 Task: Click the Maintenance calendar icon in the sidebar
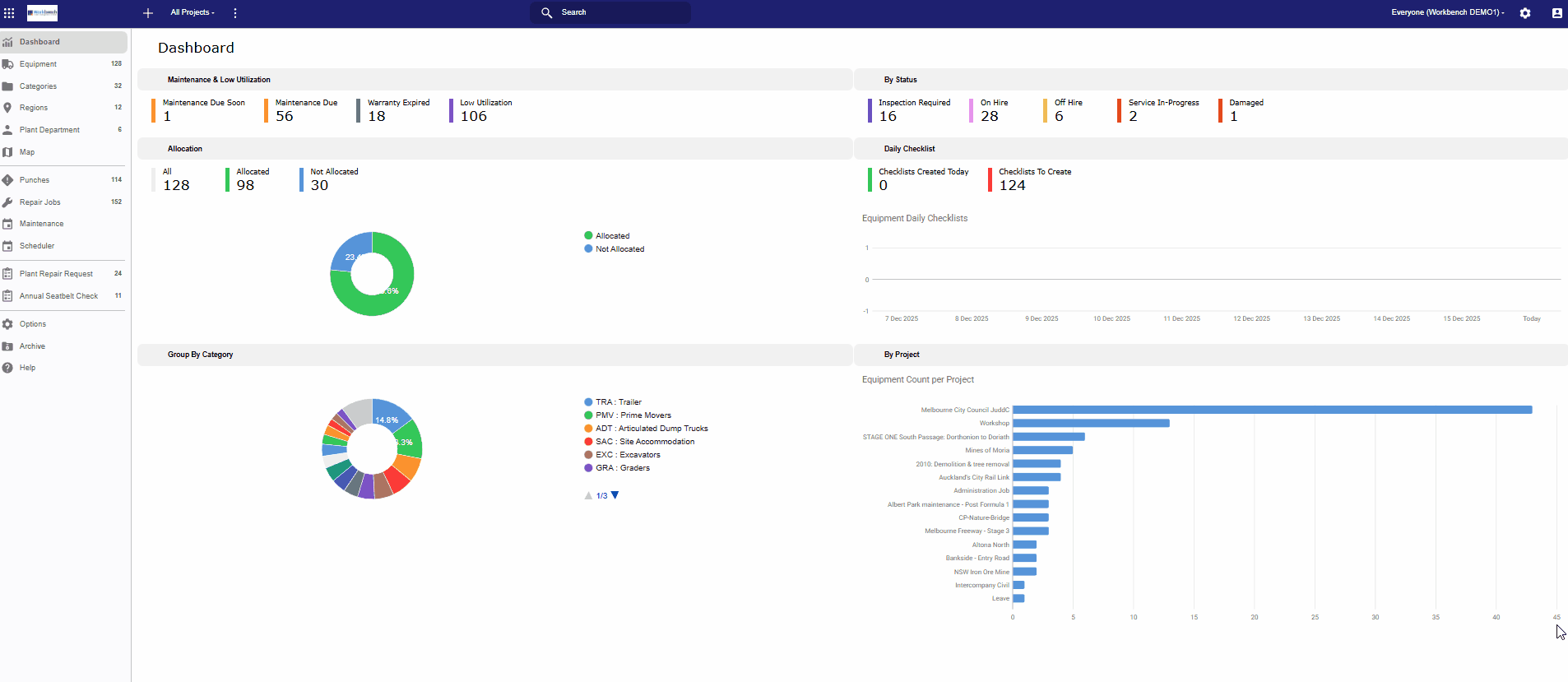point(7,224)
